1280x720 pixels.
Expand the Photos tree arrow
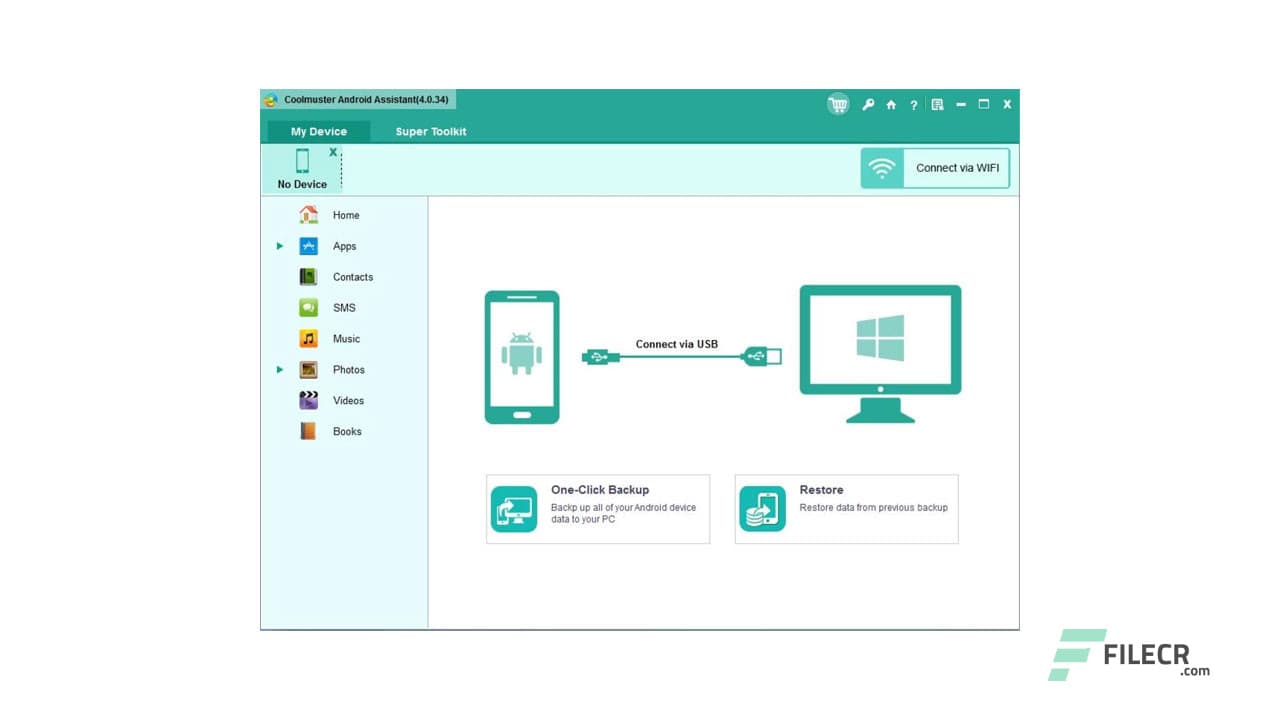tap(280, 370)
